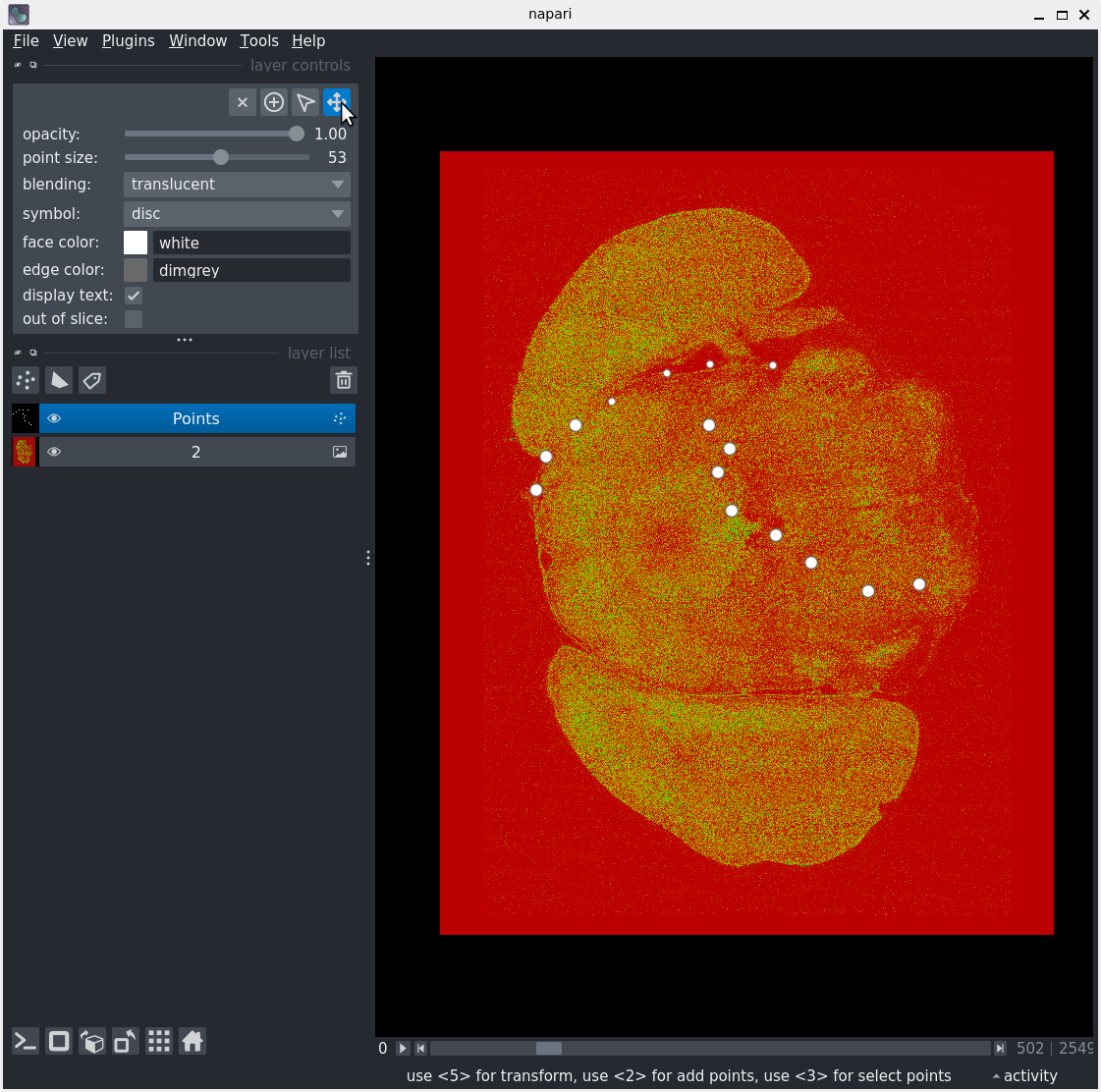Activate the select points tool

point(305,102)
